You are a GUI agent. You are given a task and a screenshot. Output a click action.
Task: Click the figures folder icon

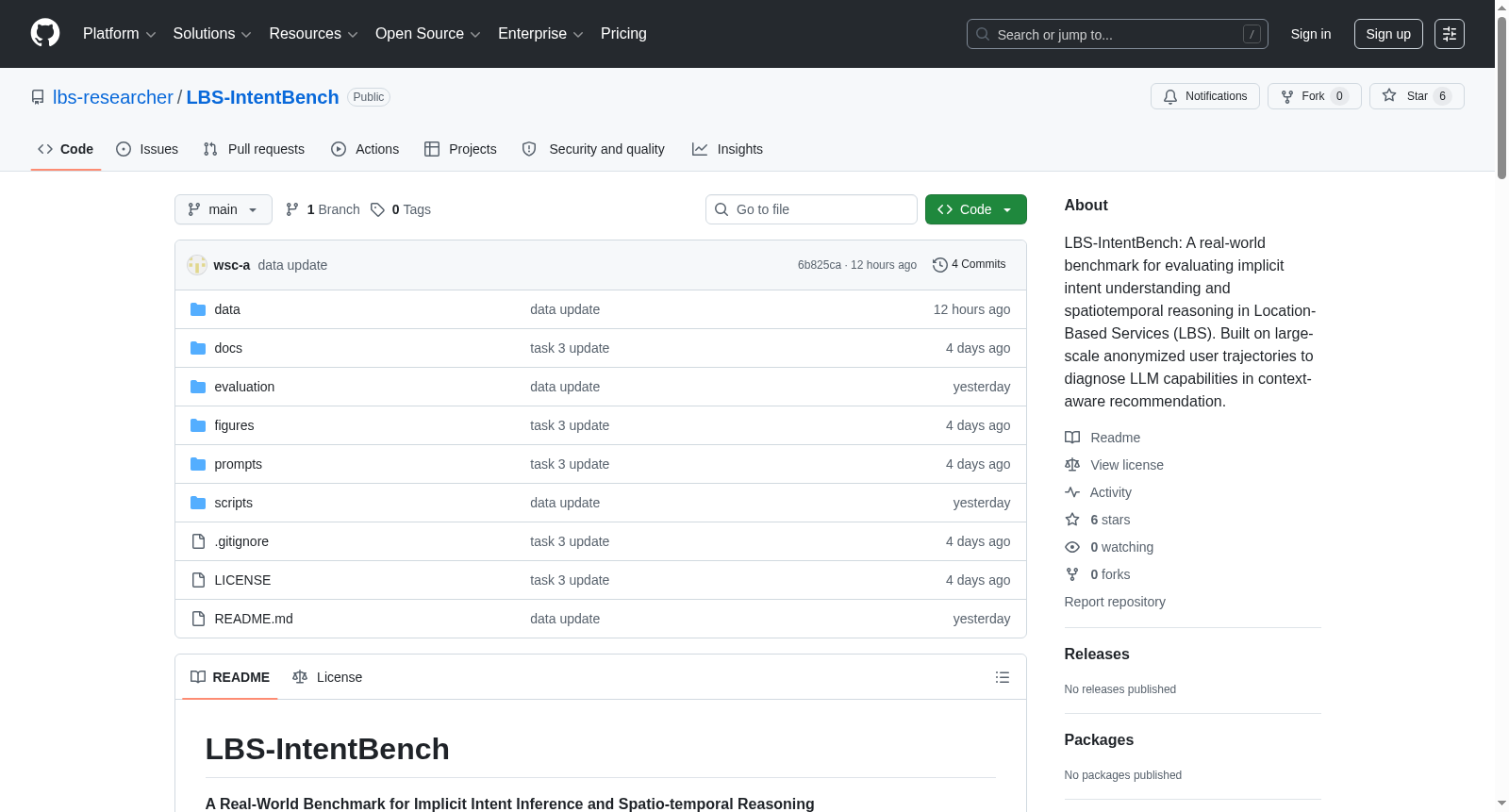click(x=198, y=425)
